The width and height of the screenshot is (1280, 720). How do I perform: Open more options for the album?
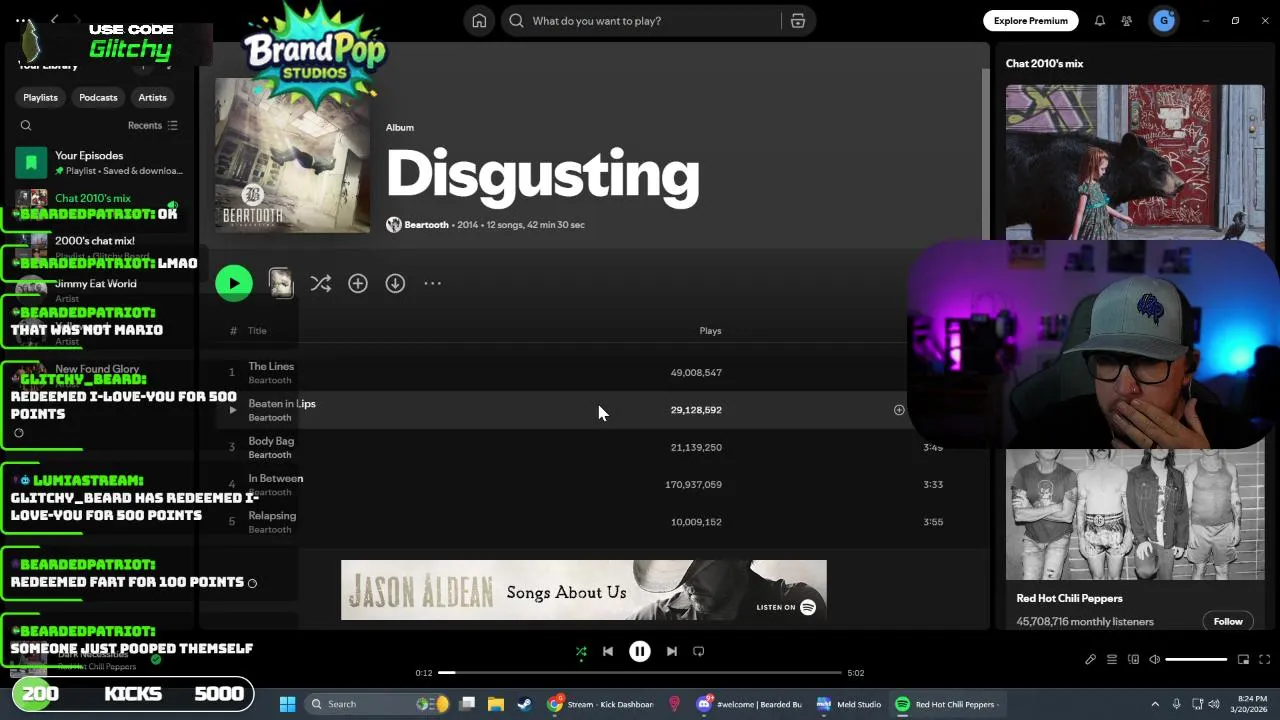click(x=432, y=284)
